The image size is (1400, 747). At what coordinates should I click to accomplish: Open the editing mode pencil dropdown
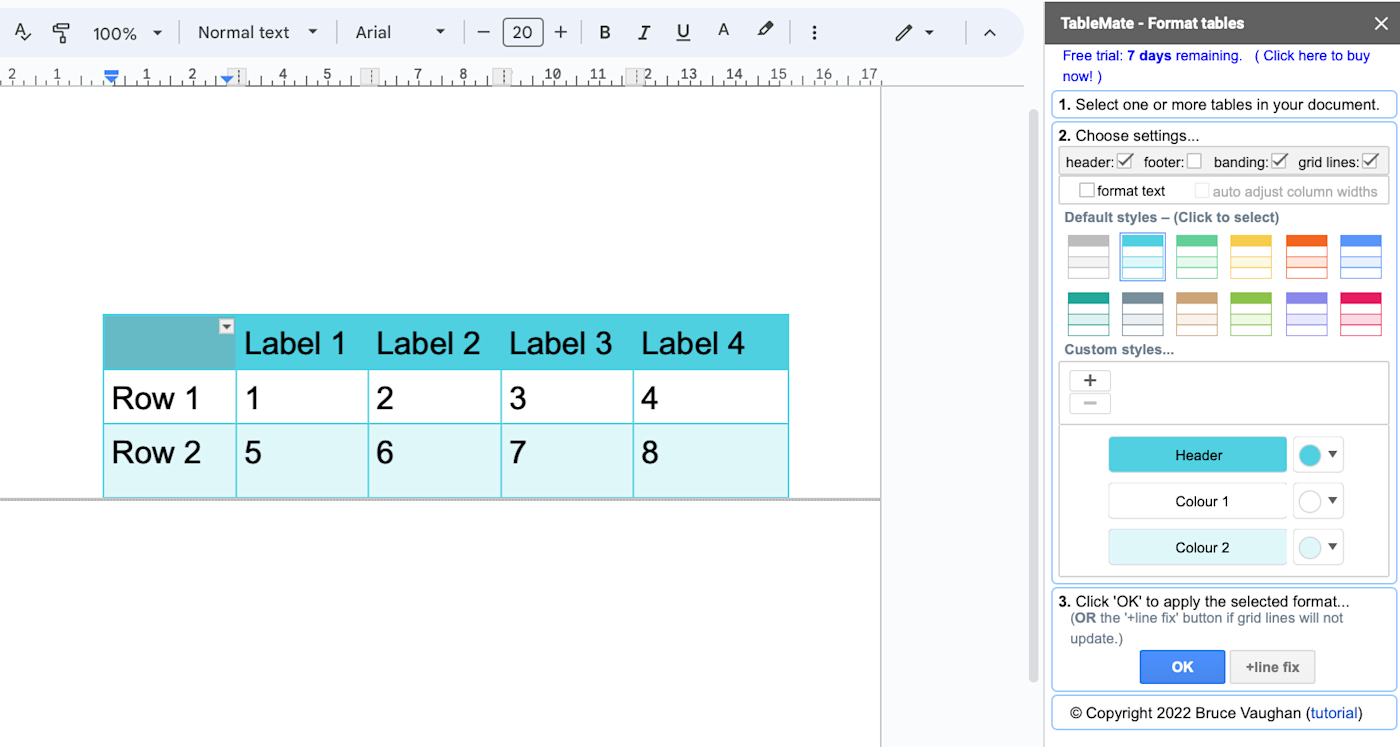[915, 33]
